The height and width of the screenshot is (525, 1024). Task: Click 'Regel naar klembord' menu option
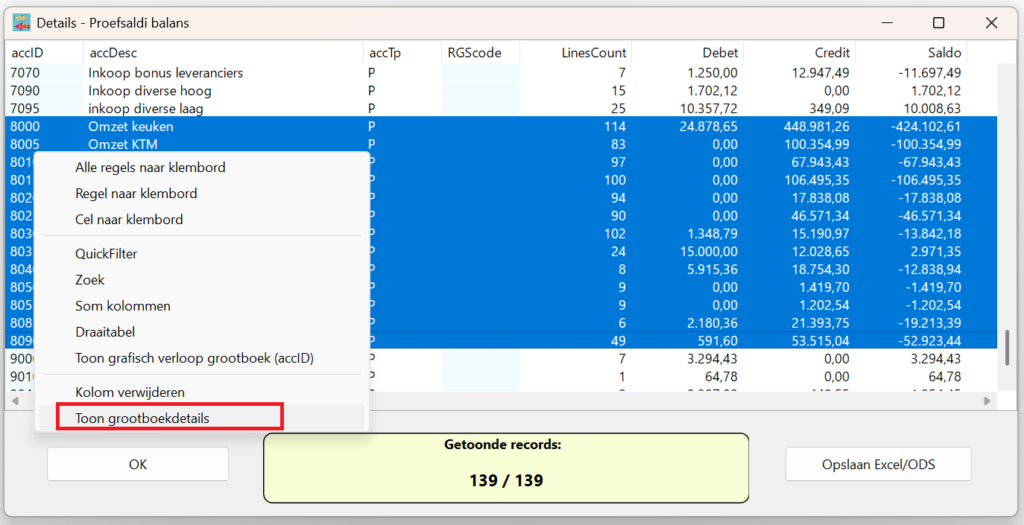(x=136, y=193)
